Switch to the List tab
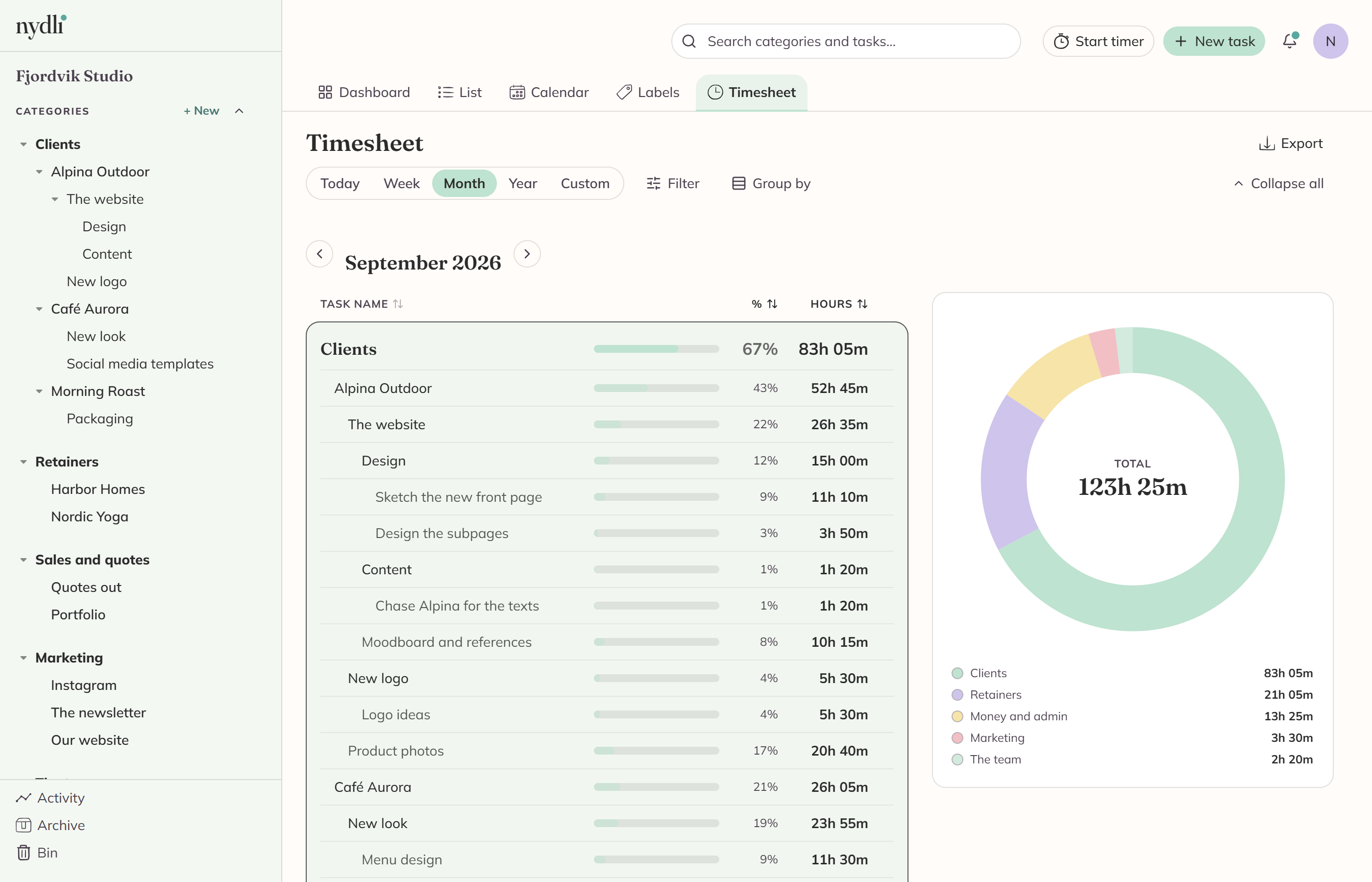The image size is (1372, 882). click(x=460, y=92)
